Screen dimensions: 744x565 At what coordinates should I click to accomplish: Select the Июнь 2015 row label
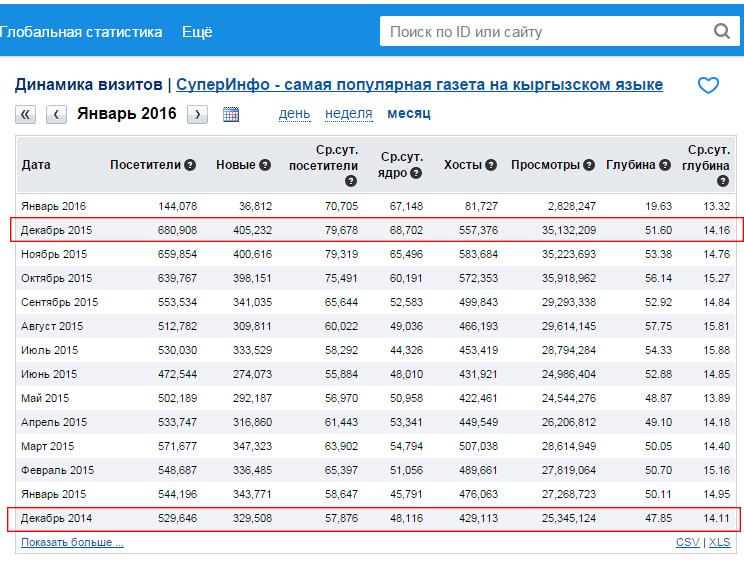49,374
